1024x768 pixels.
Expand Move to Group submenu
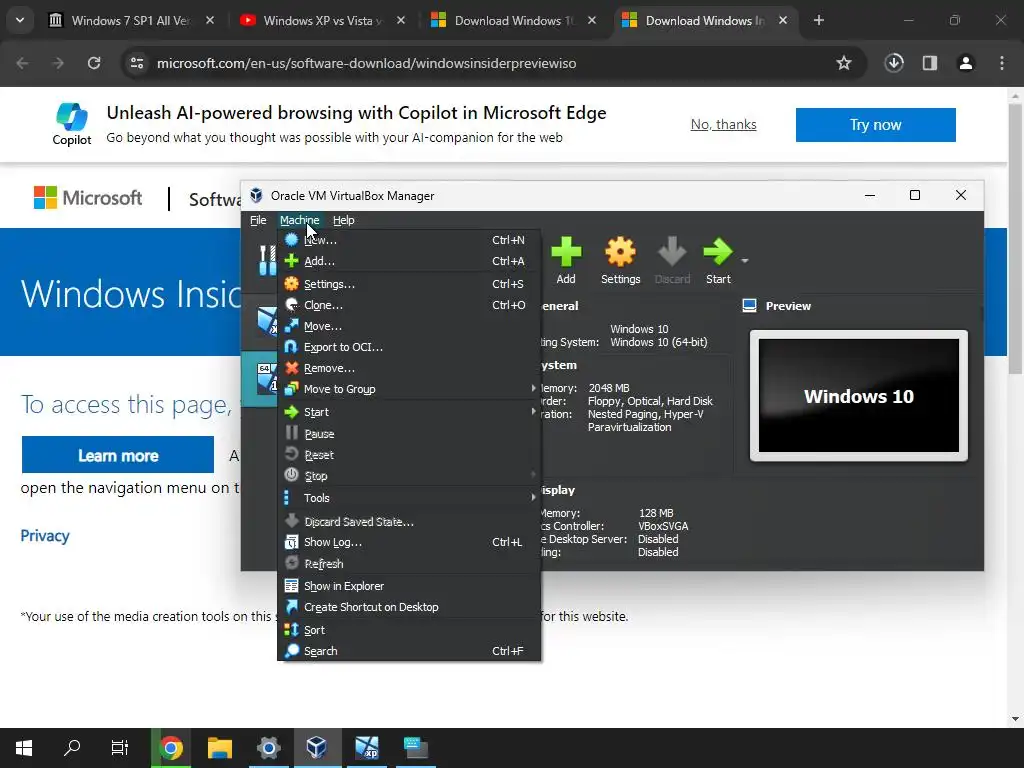tap(409, 389)
